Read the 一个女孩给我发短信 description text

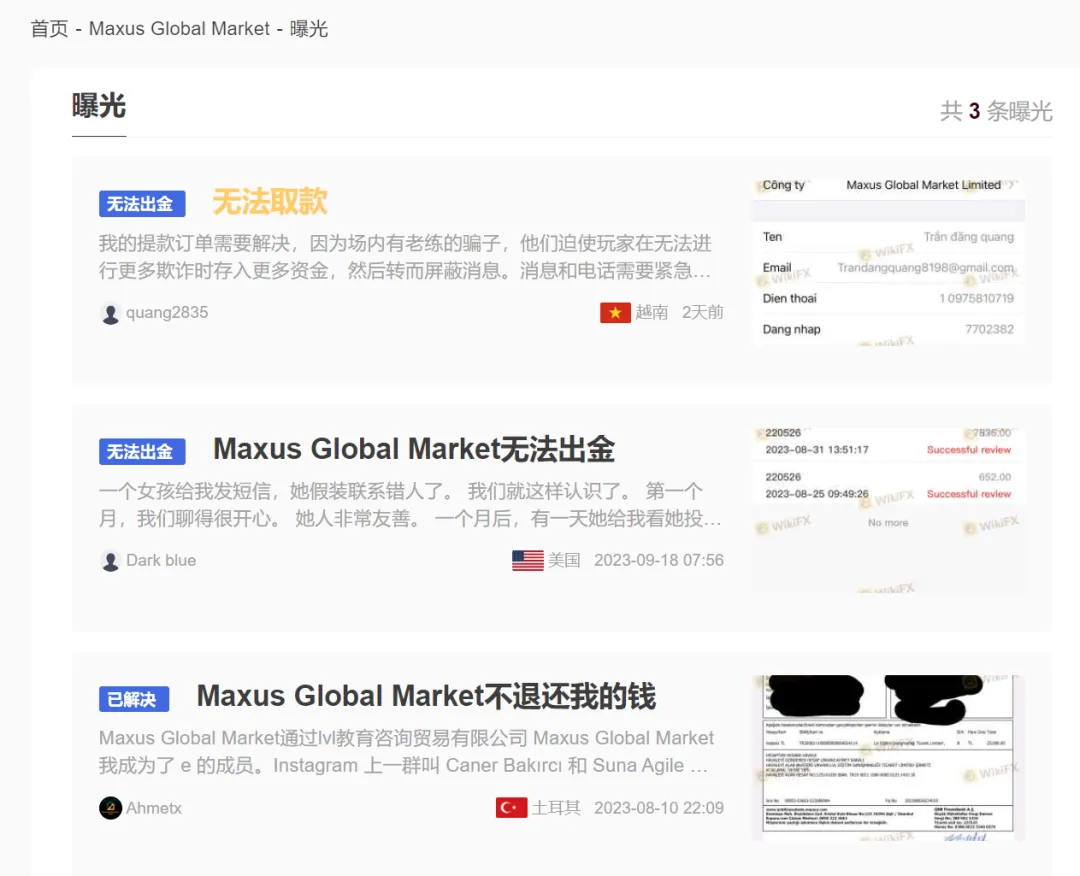(410, 505)
